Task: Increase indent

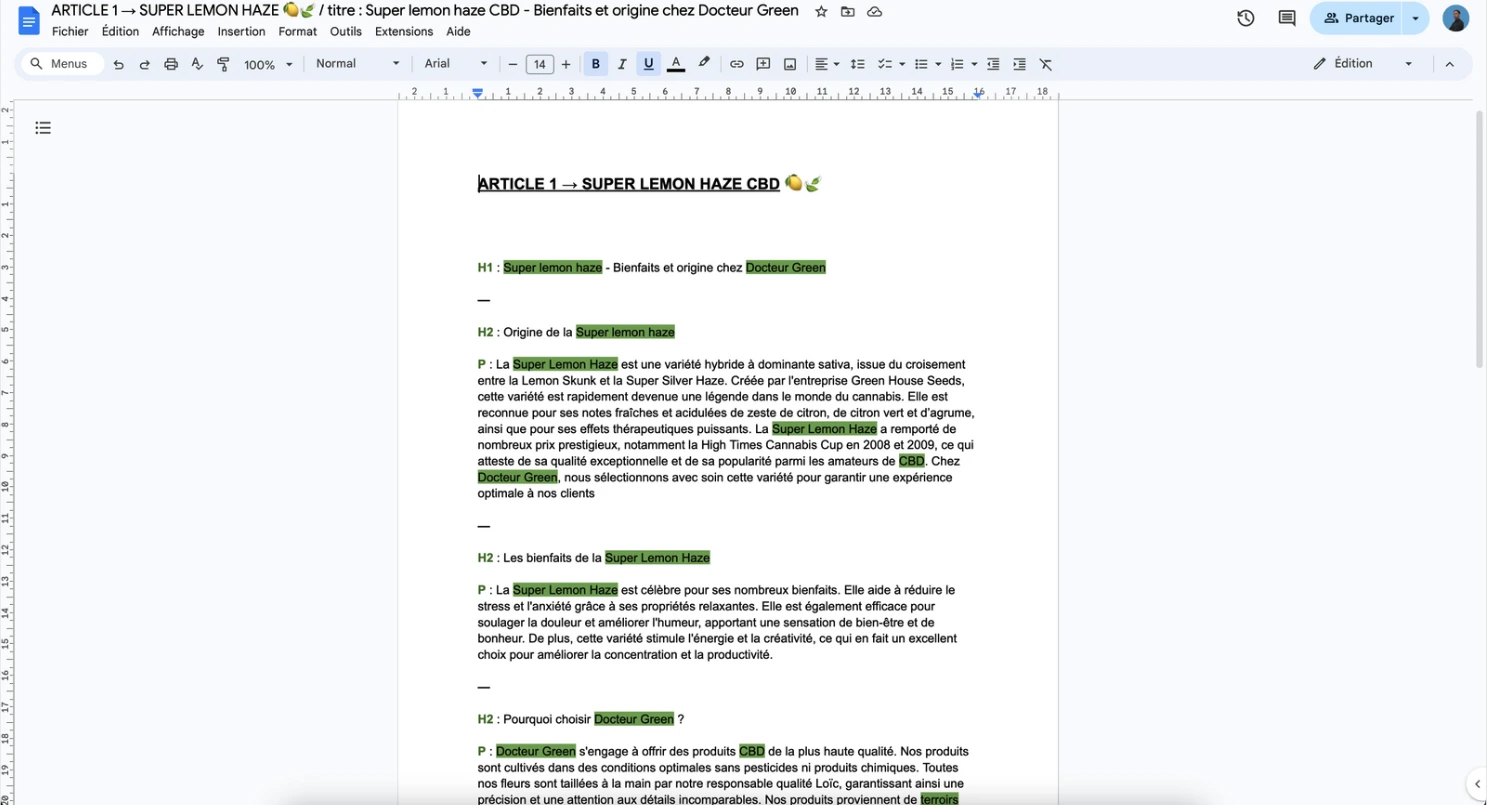Action: [x=1019, y=64]
